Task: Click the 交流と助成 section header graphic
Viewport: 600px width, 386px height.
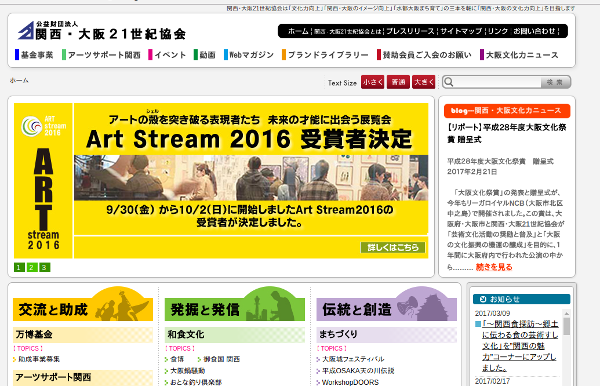Action: 83,304
